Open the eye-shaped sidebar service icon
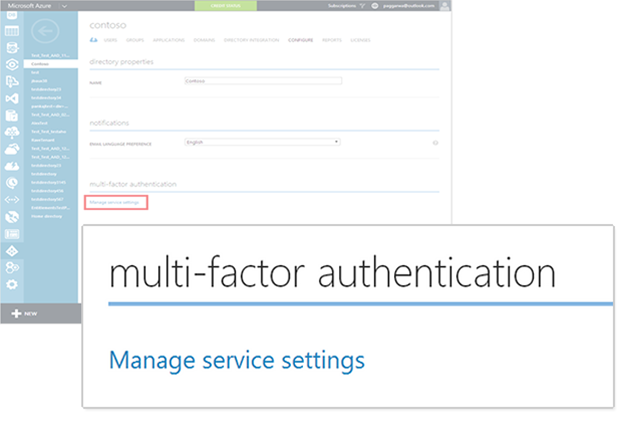 (12, 64)
